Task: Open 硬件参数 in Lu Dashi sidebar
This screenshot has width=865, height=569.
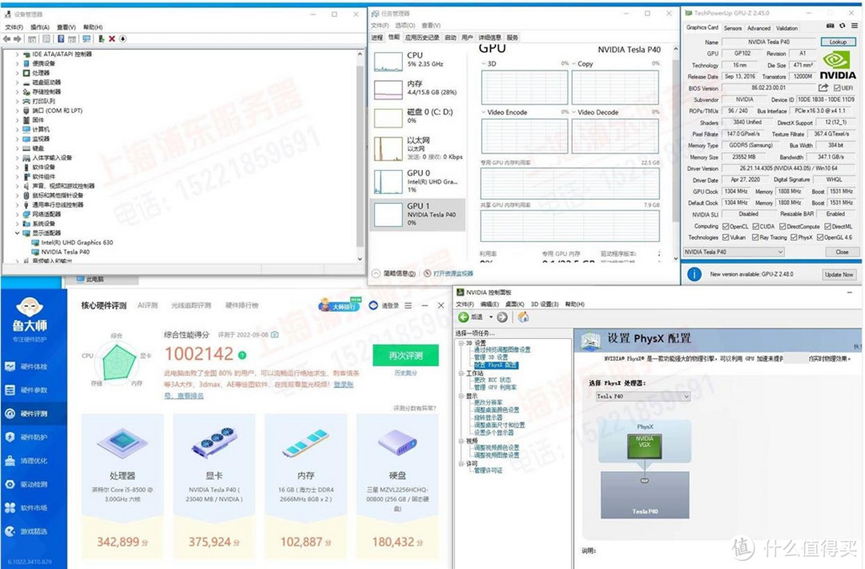Action: pyautogui.click(x=27, y=390)
